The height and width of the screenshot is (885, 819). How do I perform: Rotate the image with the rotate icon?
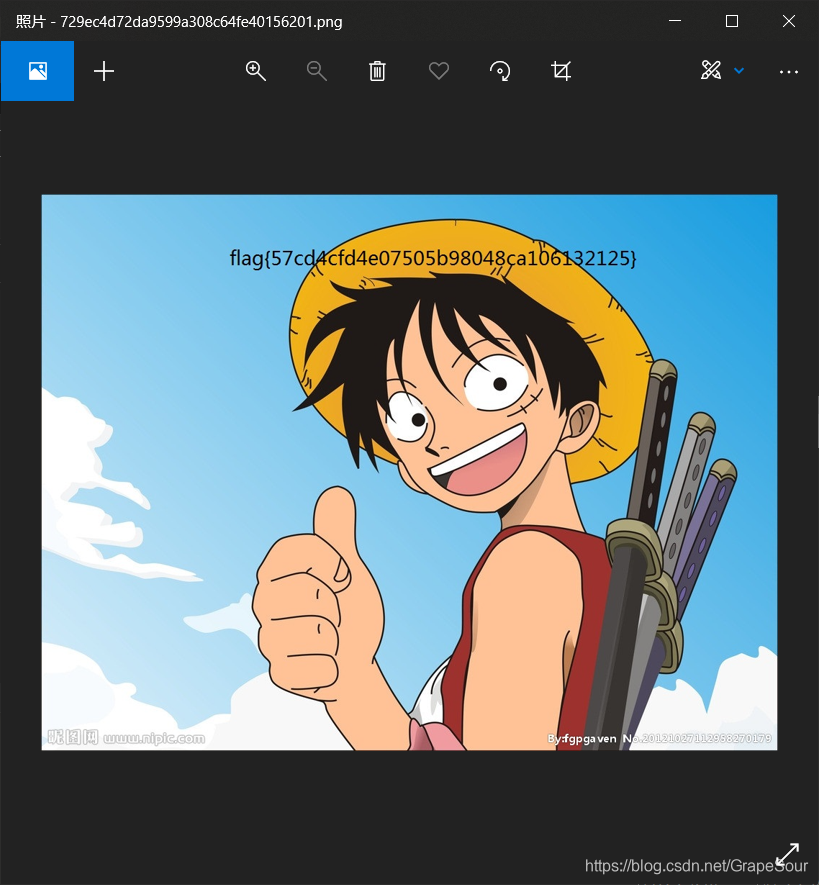500,71
